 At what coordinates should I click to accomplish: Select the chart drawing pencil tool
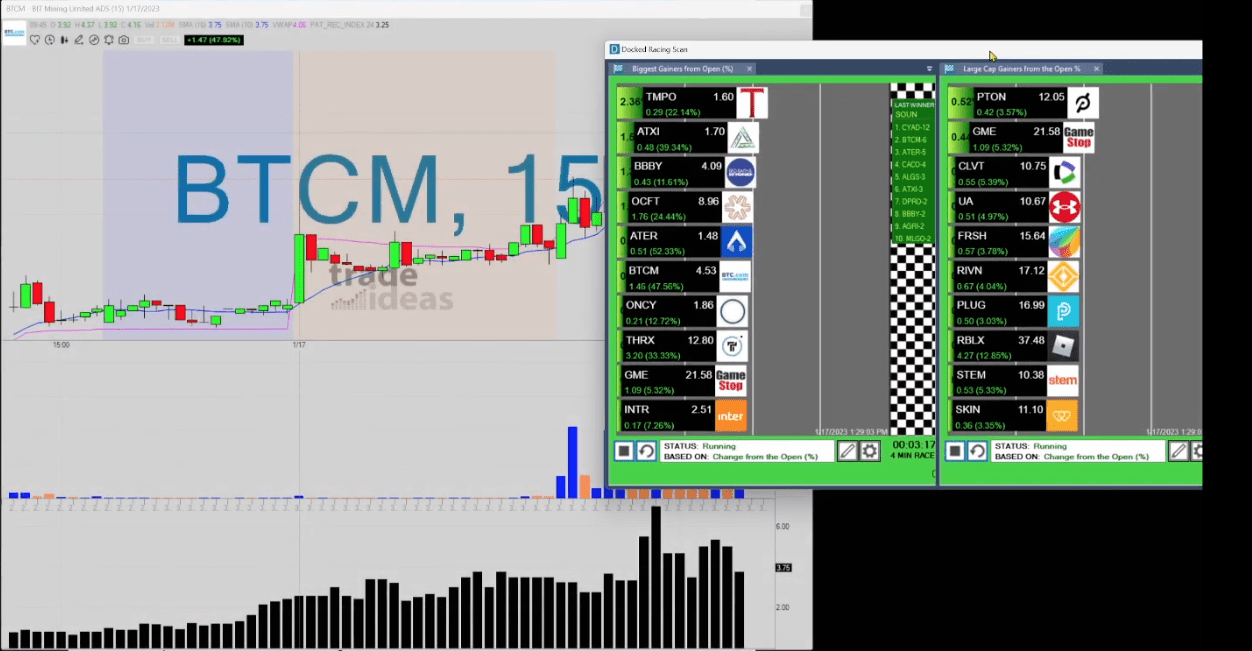(x=79, y=40)
